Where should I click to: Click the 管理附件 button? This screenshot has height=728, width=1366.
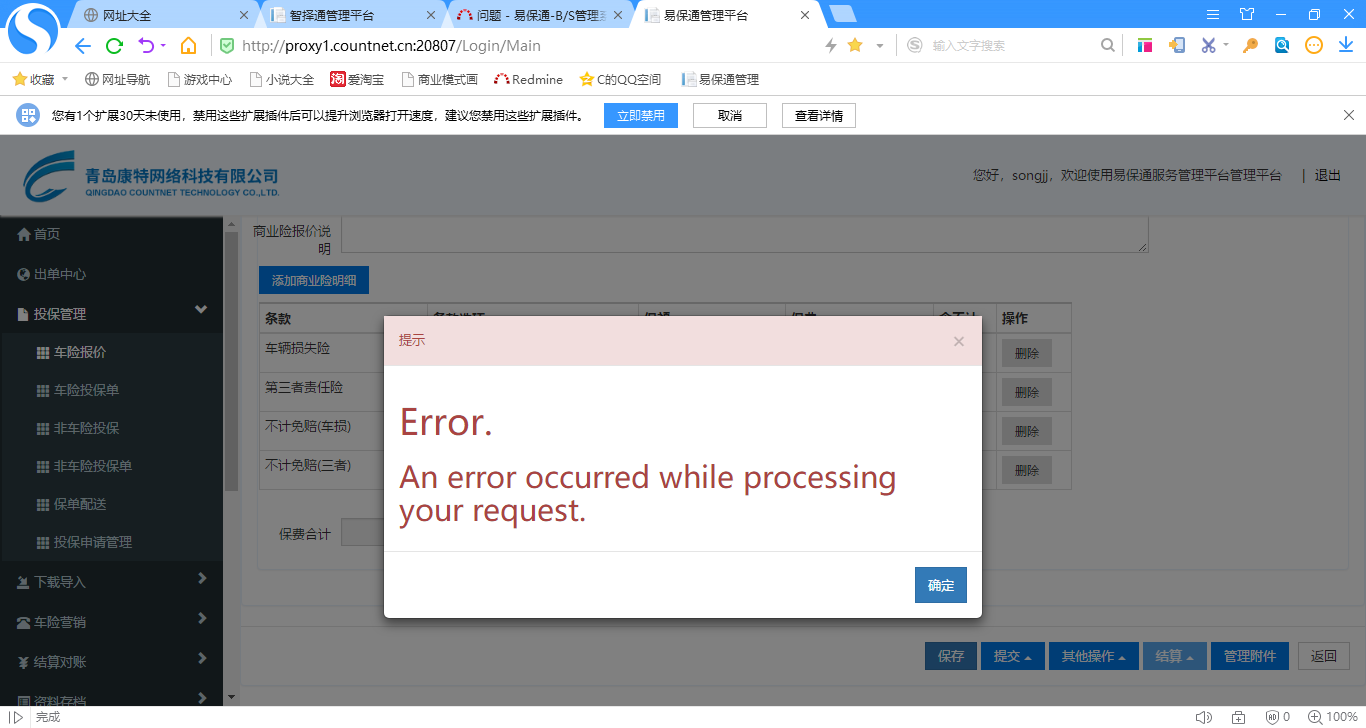click(1250, 656)
